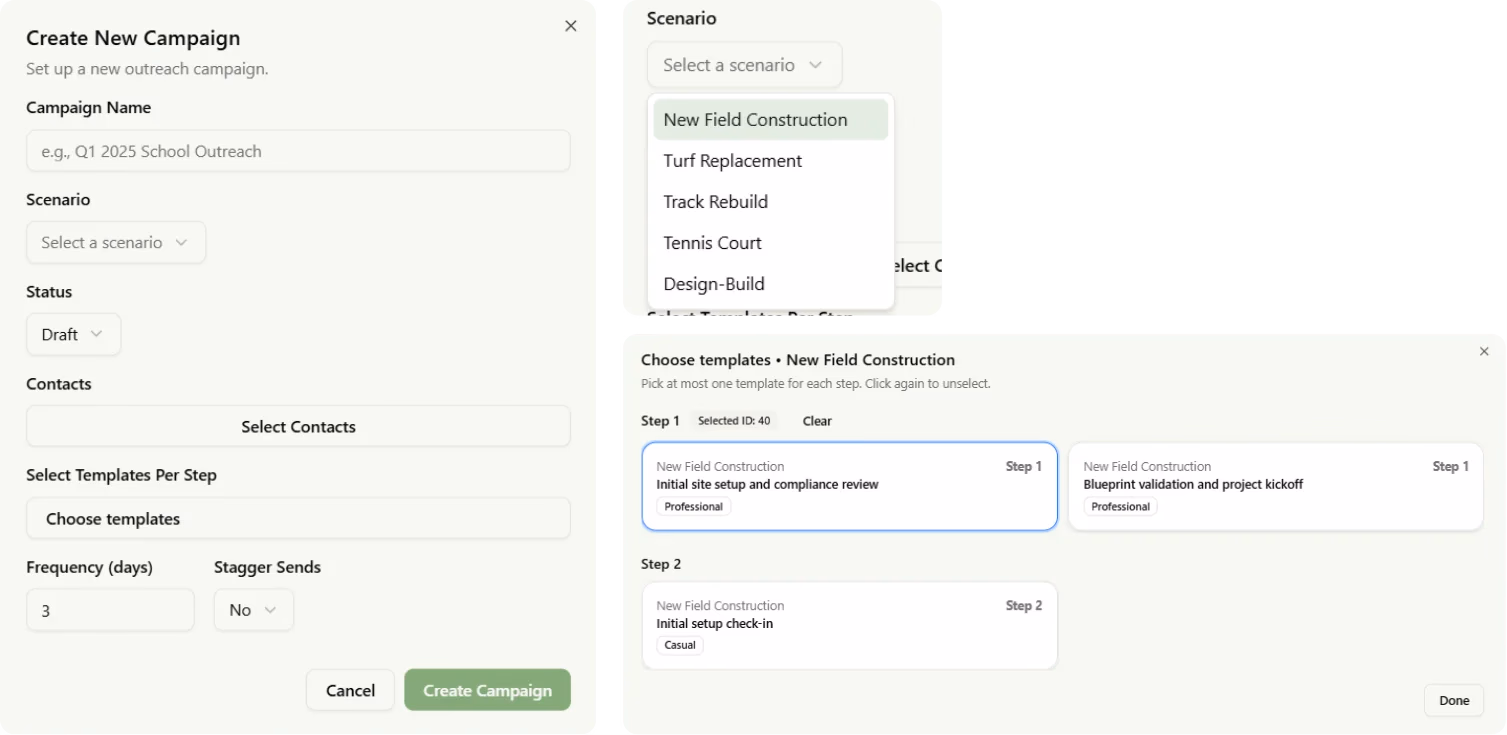
Task: Click the Selected ID: 40 badge
Action: click(734, 421)
